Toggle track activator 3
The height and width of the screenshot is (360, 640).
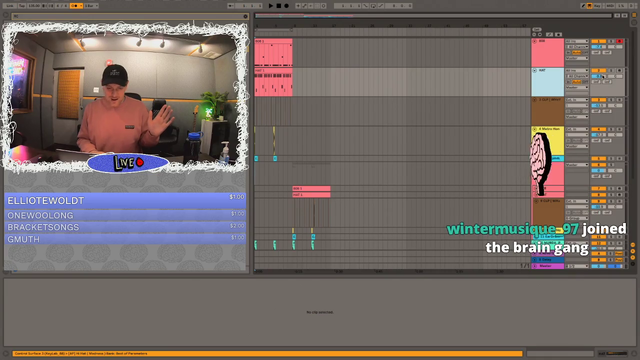click(599, 100)
